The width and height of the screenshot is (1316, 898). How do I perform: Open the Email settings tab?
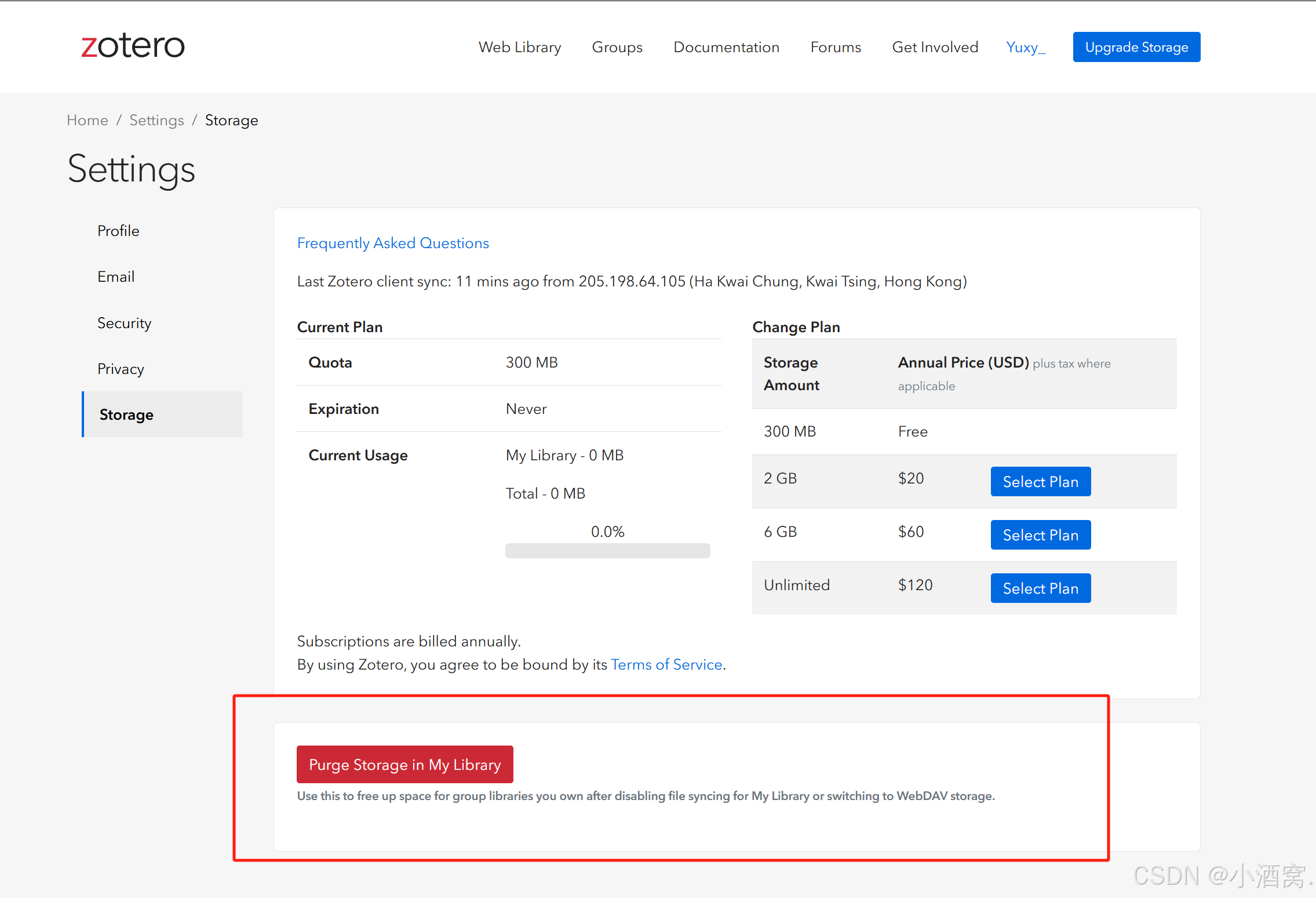[x=116, y=277]
